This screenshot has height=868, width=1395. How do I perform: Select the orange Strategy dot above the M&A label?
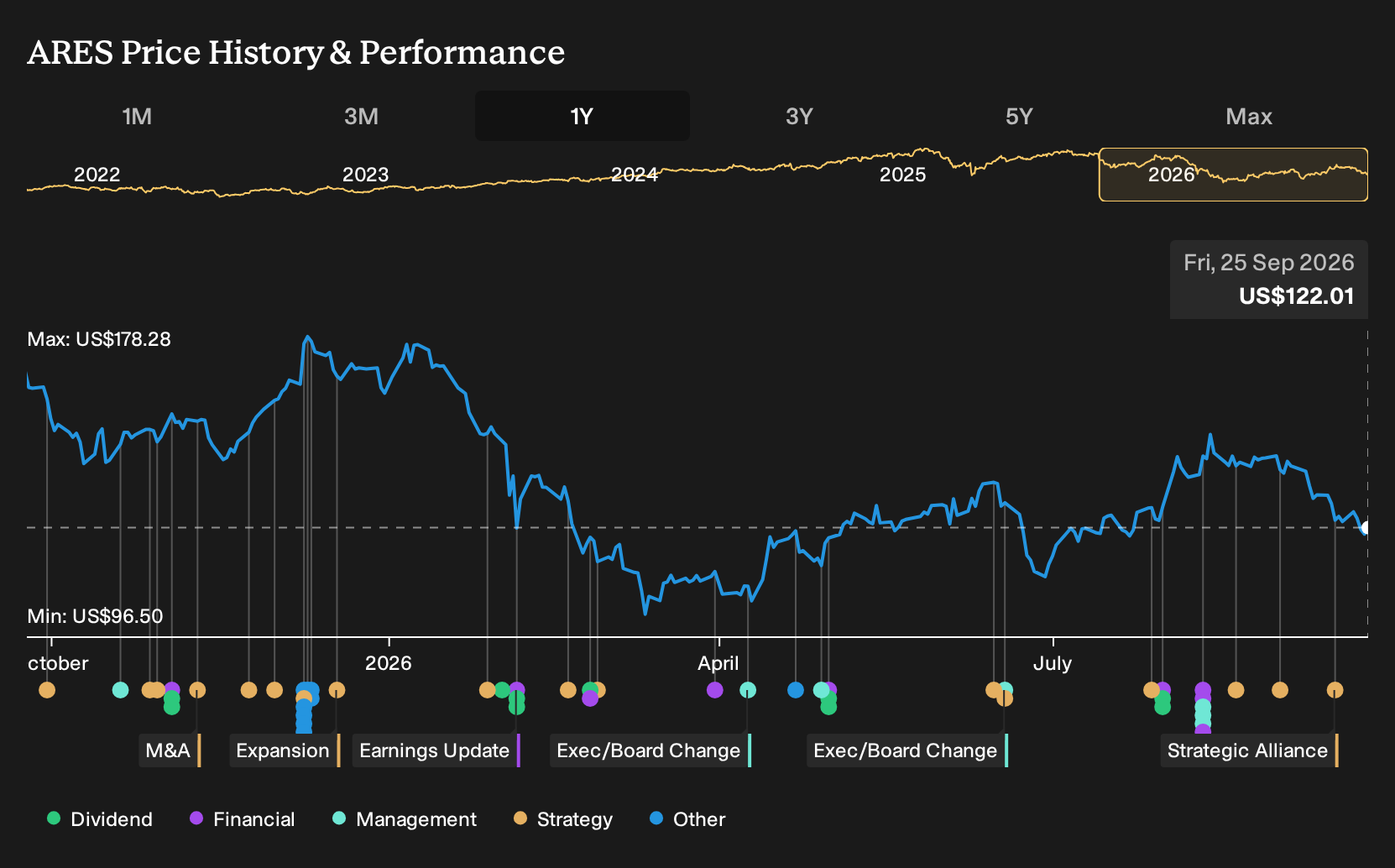coord(197,690)
